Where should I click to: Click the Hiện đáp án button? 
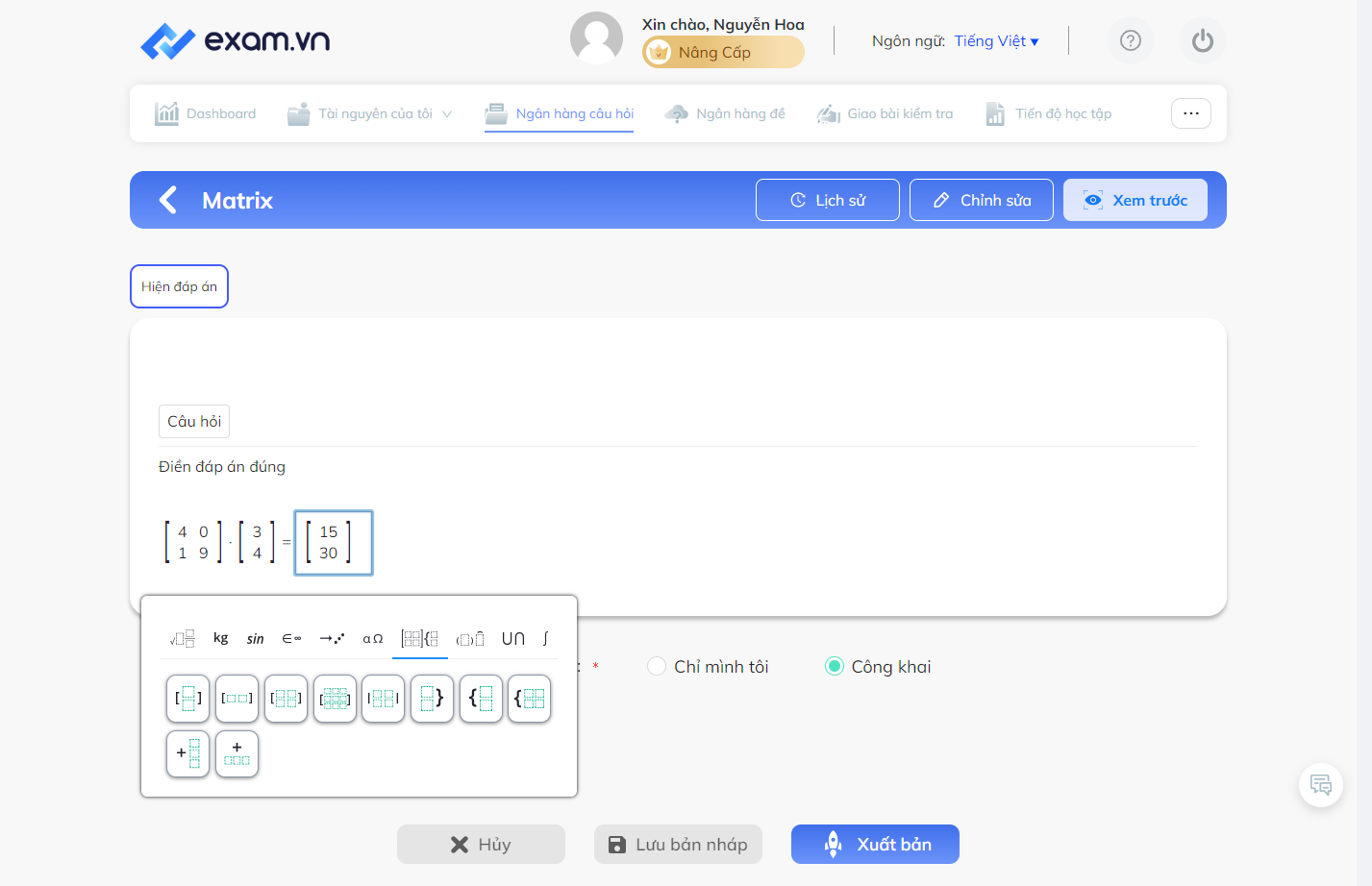(x=179, y=286)
